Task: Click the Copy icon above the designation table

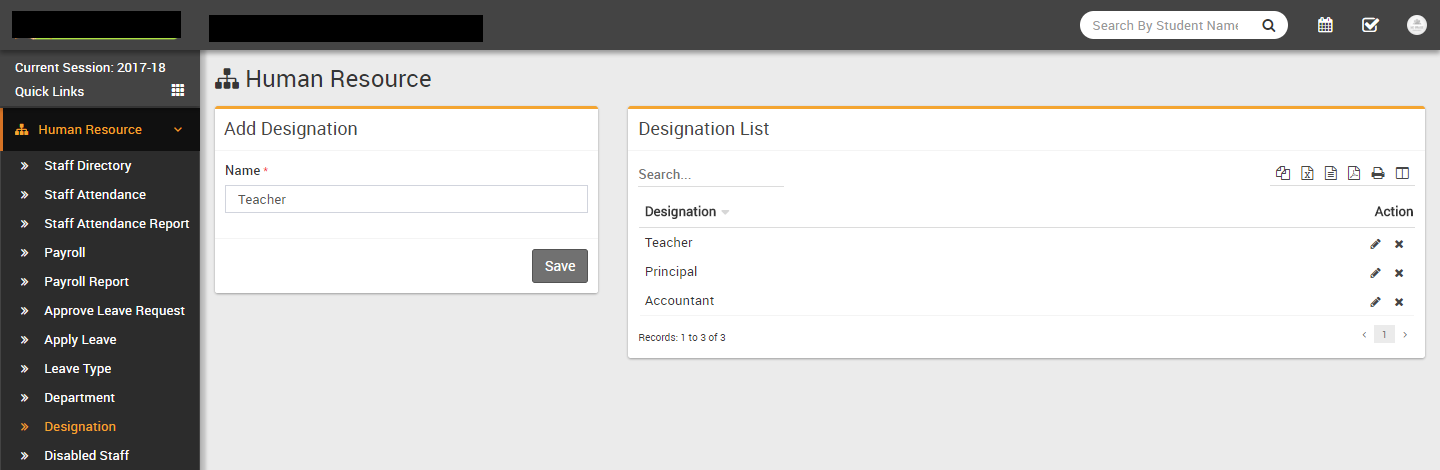Action: click(1283, 173)
